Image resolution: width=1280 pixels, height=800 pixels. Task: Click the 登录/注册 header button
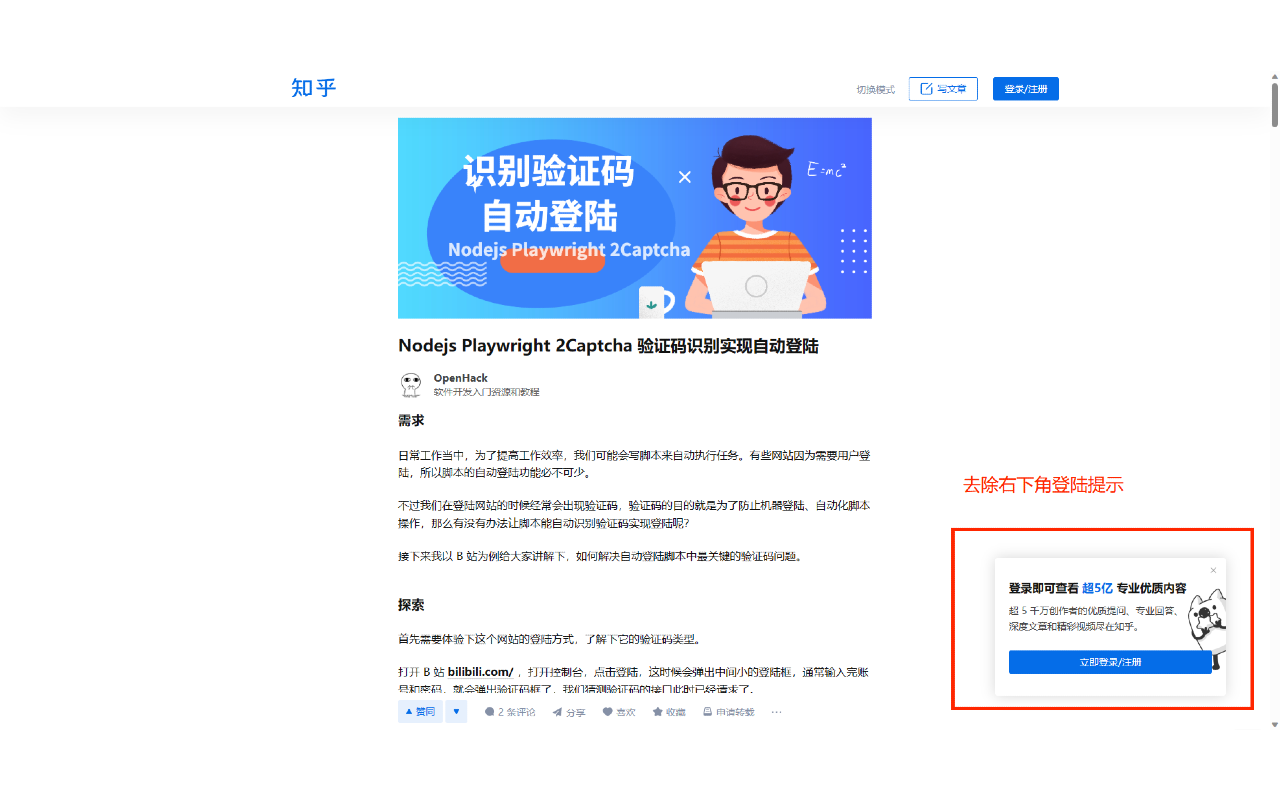[1026, 89]
